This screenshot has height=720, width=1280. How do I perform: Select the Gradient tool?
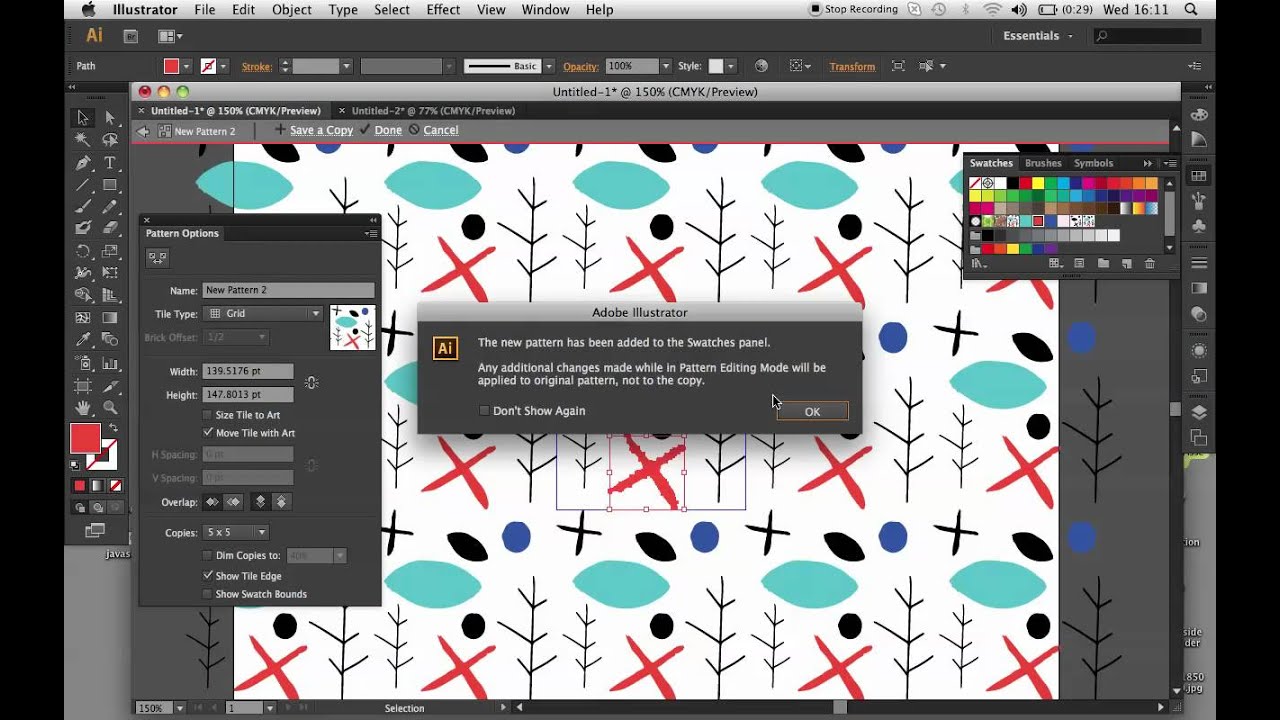[x=110, y=318]
